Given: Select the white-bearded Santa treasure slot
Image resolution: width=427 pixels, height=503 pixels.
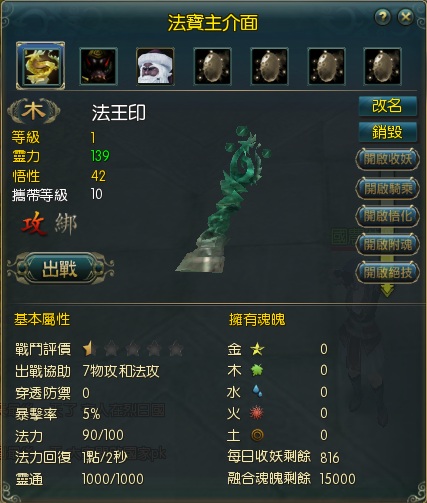Looking at the screenshot, I should click(x=155, y=66).
